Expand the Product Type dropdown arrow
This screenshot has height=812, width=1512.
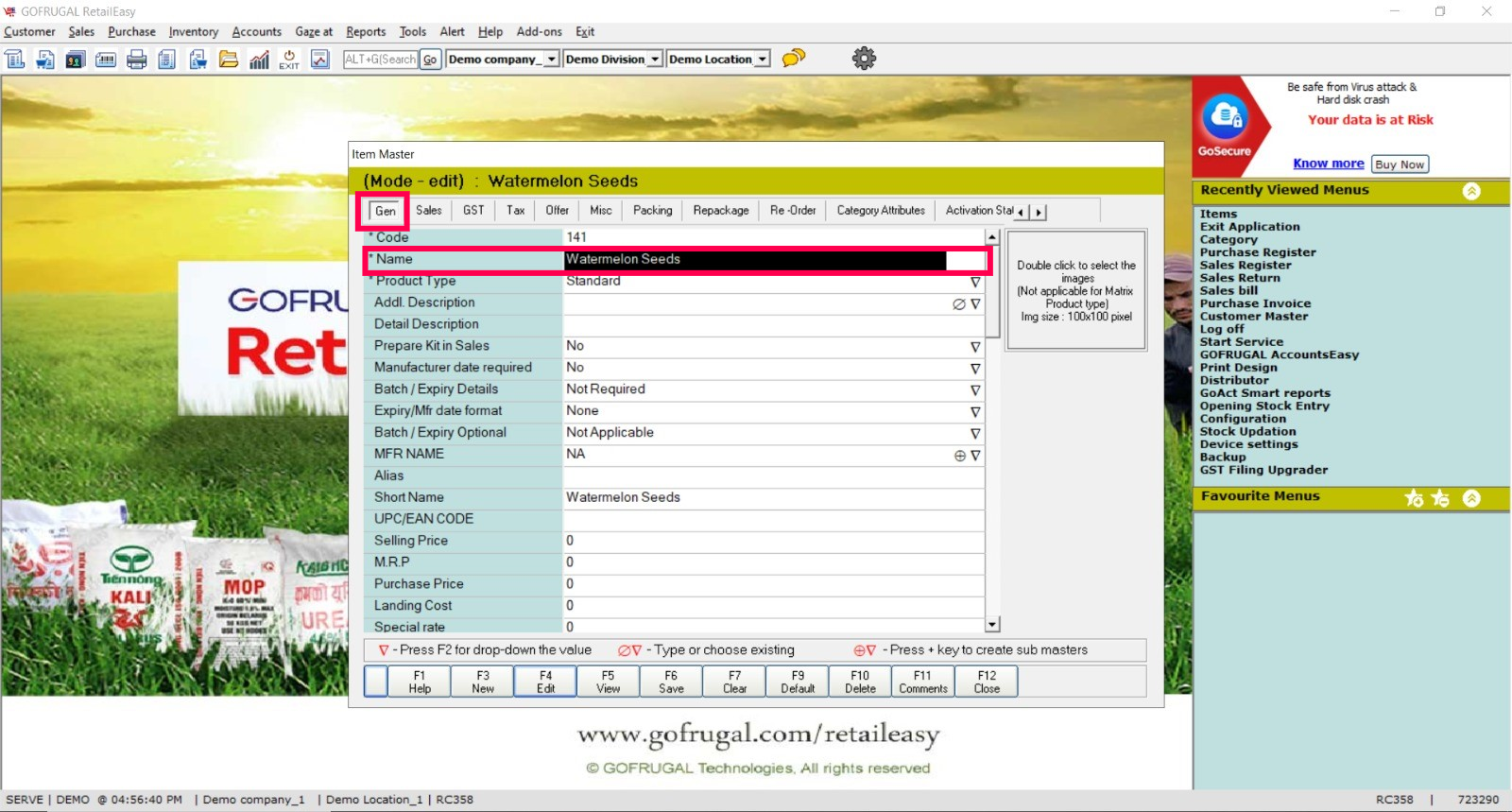pos(974,282)
